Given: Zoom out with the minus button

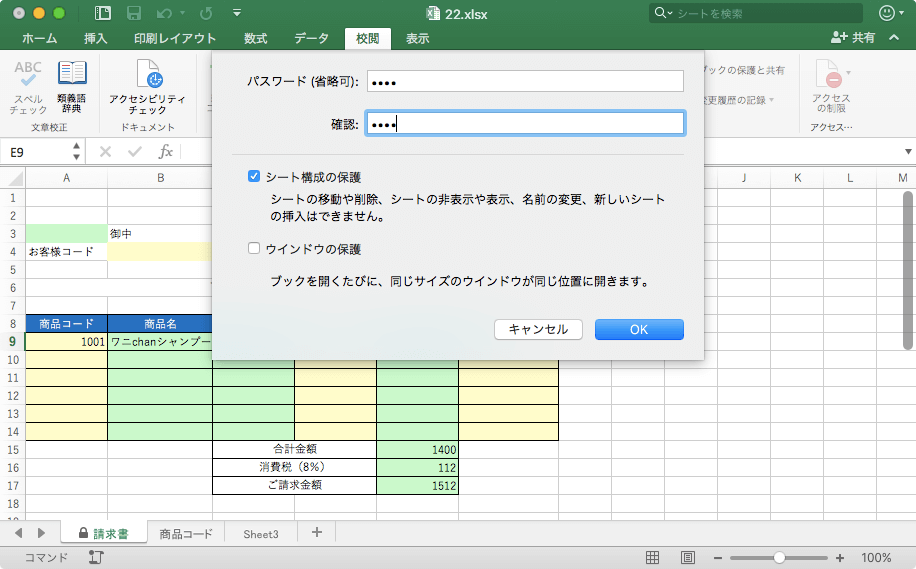Looking at the screenshot, I should pos(718,558).
